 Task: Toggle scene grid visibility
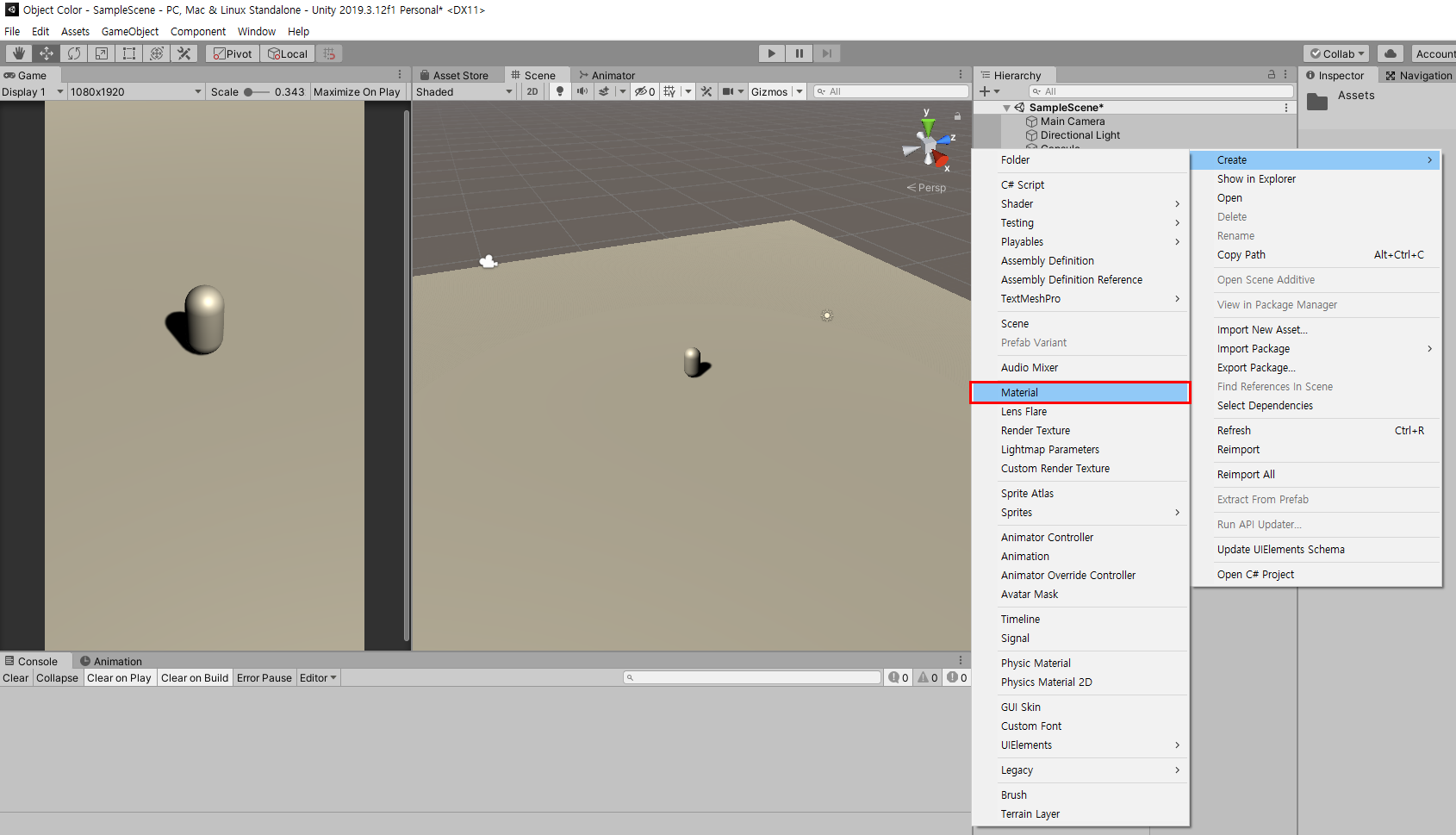[669, 91]
